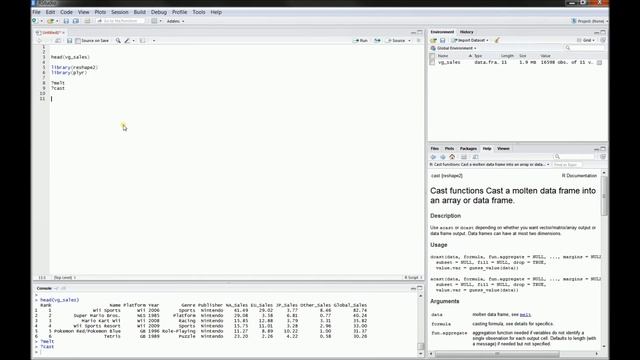Image resolution: width=640 pixels, height=360 pixels.
Task: Open the Addins dropdown
Action: click(176, 21)
